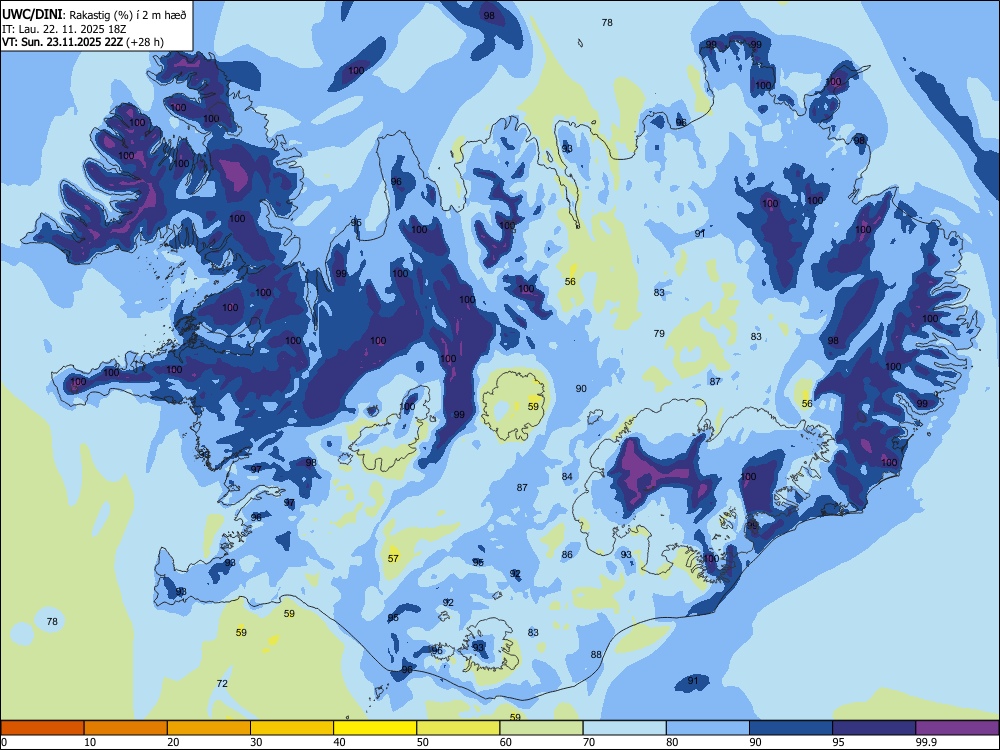
Task: Pick the pale green 60–70 legend swatch
Action: 541,728
